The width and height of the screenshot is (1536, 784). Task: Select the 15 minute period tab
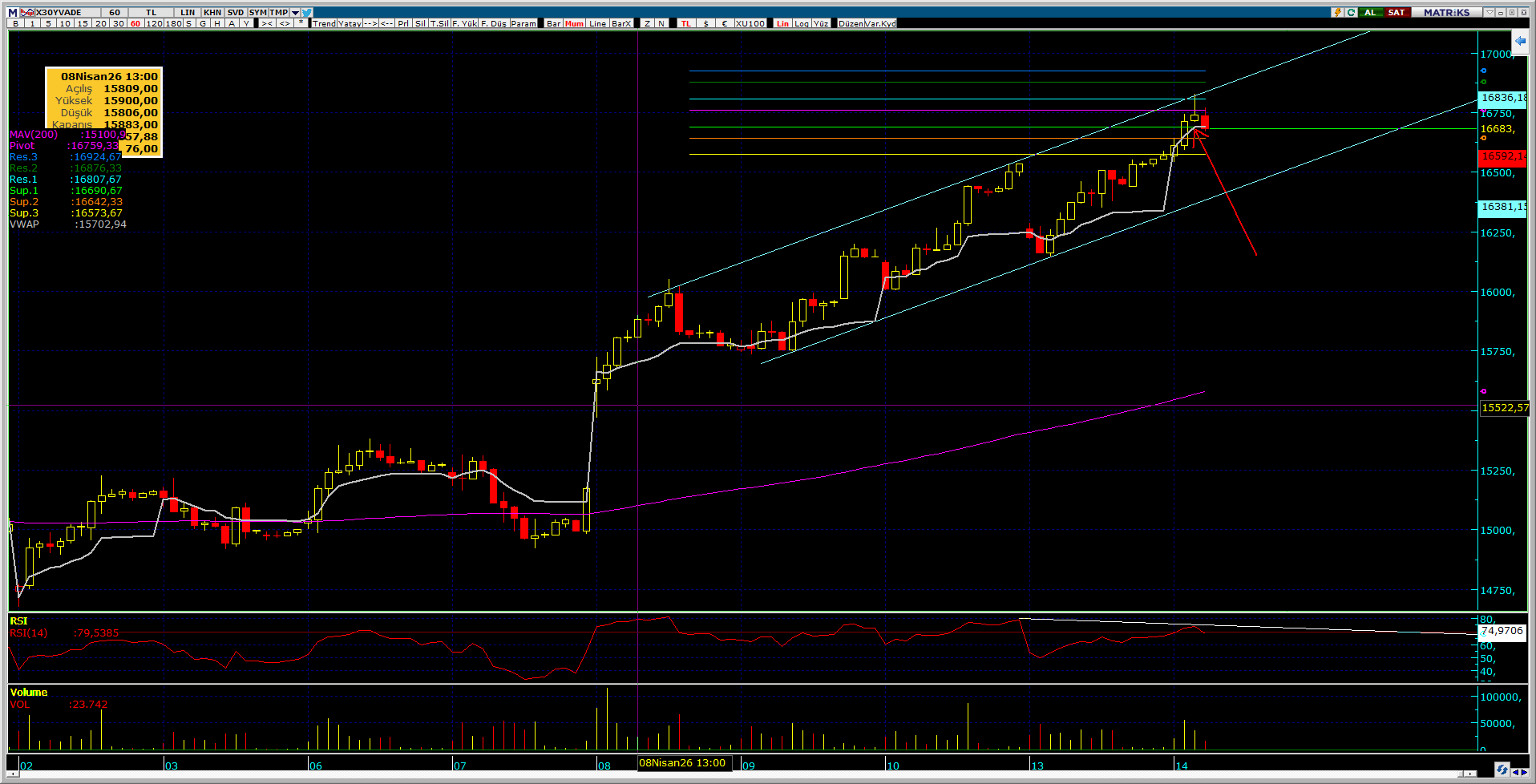click(x=83, y=24)
